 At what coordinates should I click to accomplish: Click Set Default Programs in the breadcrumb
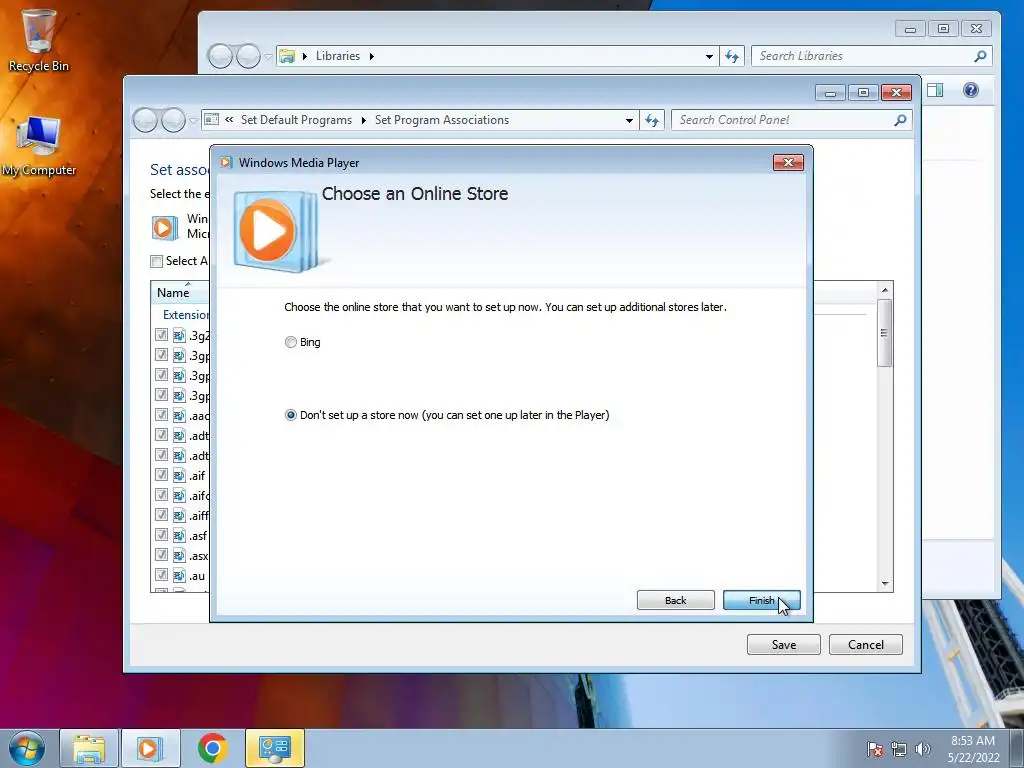pyautogui.click(x=296, y=120)
